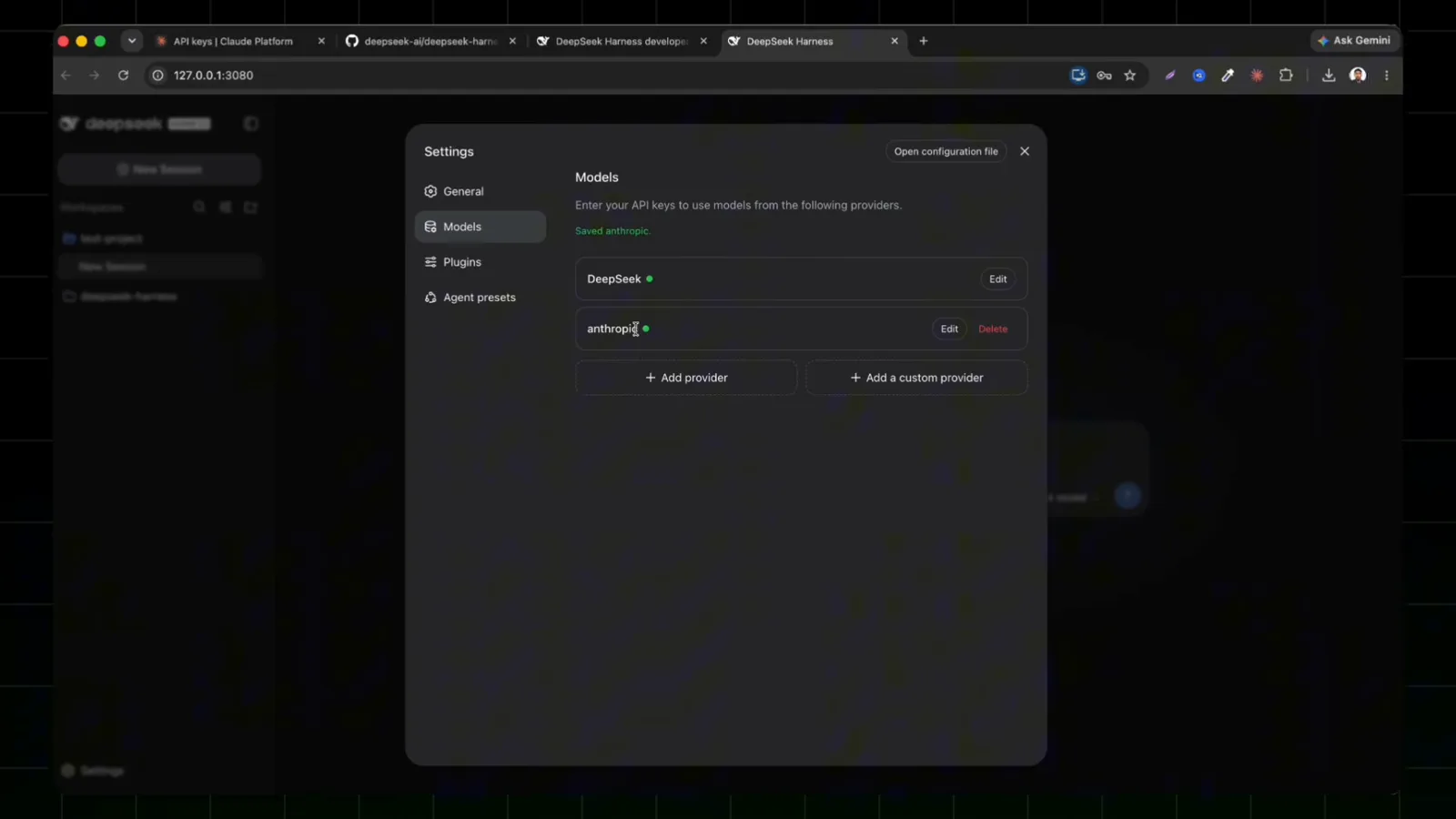Close the active DeepSeek Harness tab
1456x819 pixels.
click(x=895, y=41)
